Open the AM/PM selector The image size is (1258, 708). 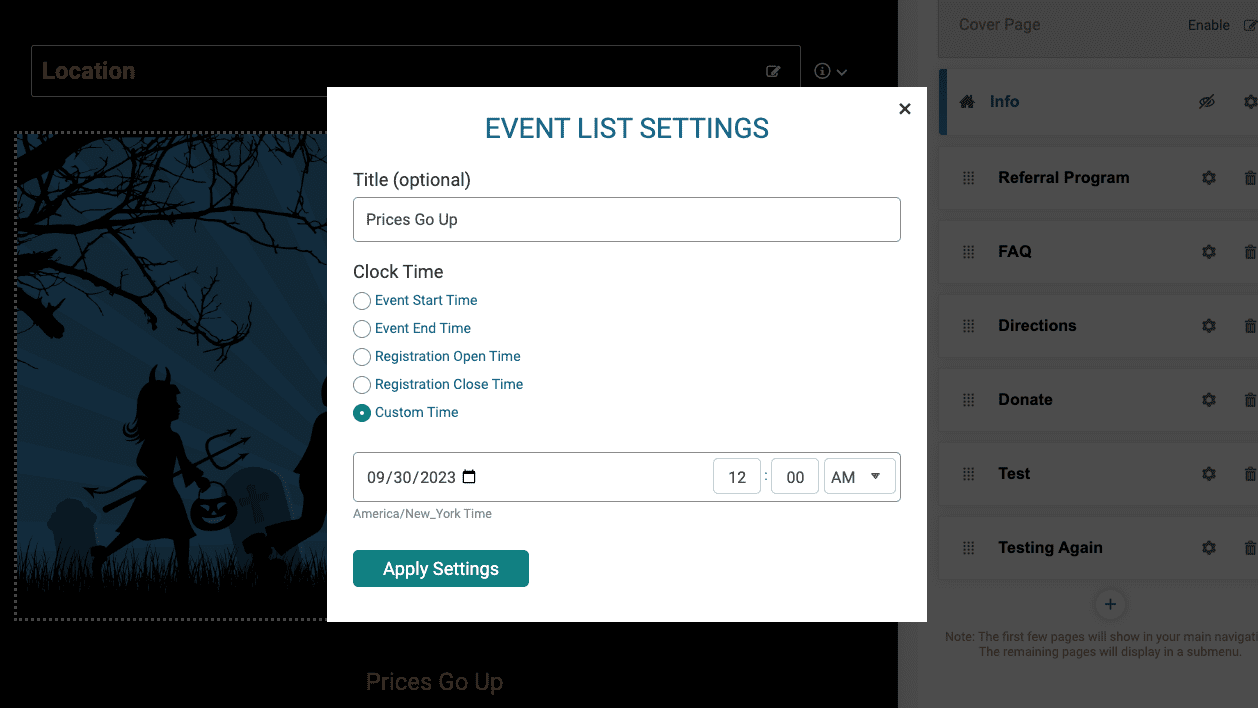pos(859,477)
